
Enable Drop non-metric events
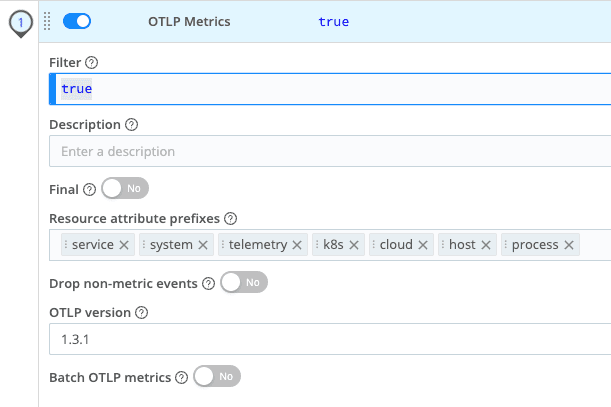click(244, 283)
